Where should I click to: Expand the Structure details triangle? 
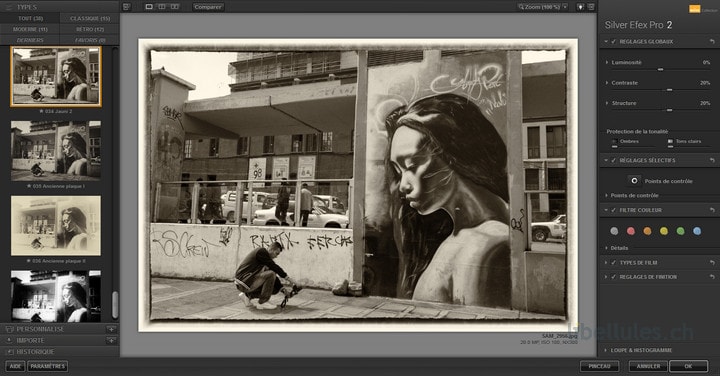pyautogui.click(x=607, y=103)
